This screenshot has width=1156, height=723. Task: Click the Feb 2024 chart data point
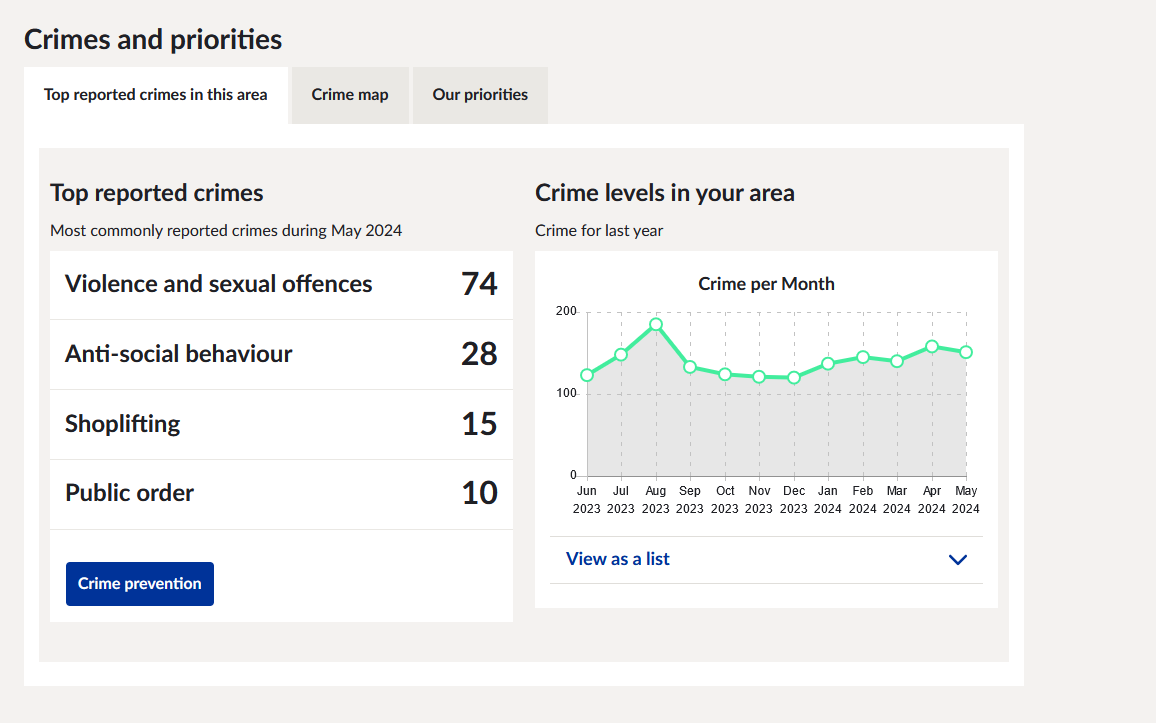tap(863, 357)
